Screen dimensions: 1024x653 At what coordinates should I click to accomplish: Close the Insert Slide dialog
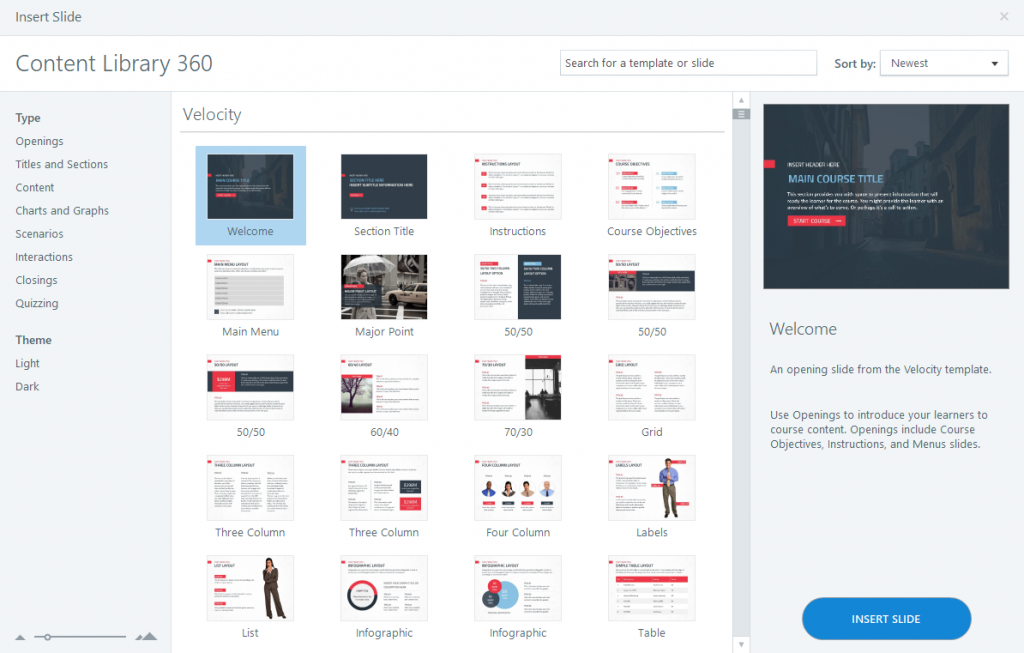[1004, 16]
